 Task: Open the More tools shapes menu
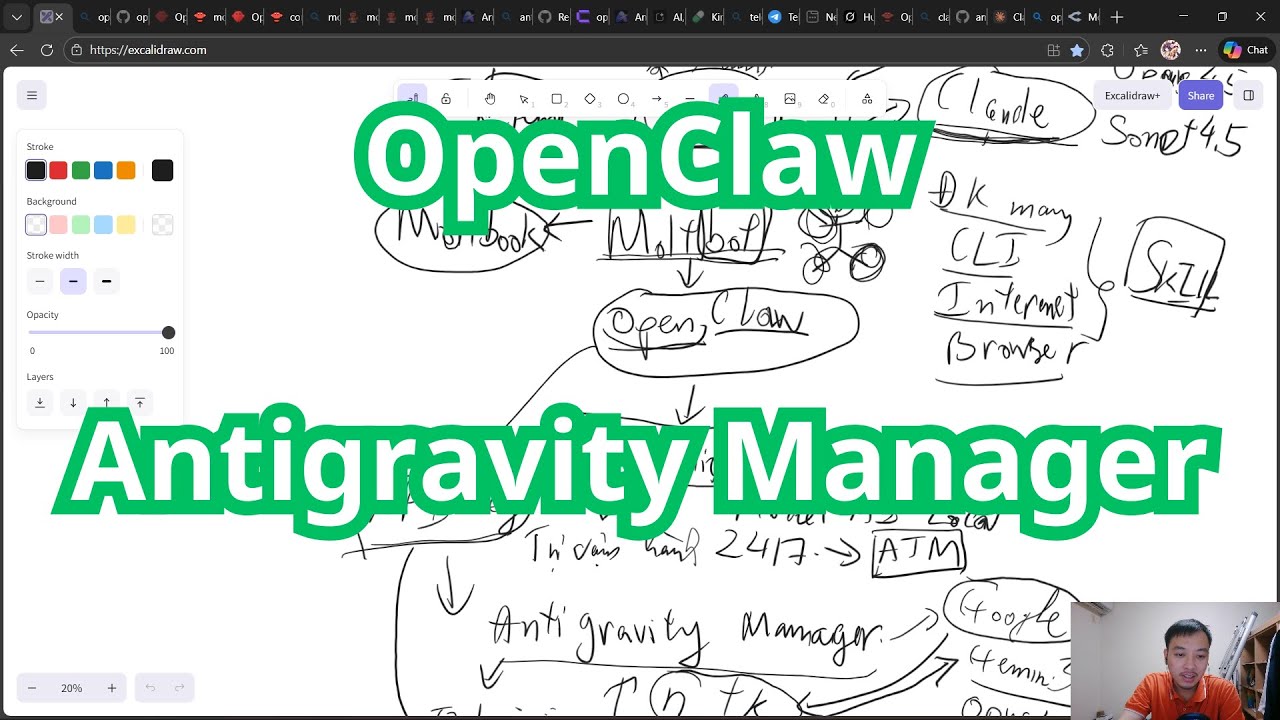point(867,99)
